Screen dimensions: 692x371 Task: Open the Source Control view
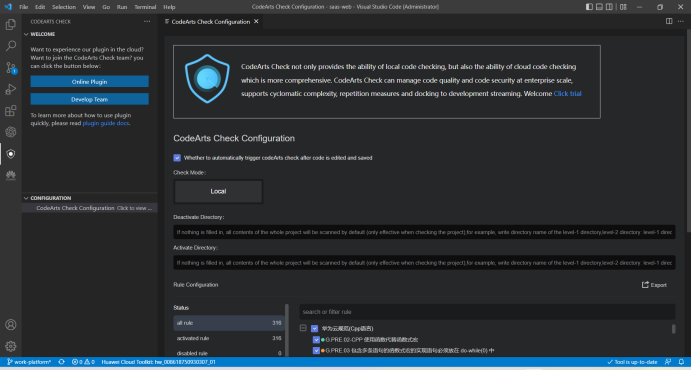(x=11, y=67)
